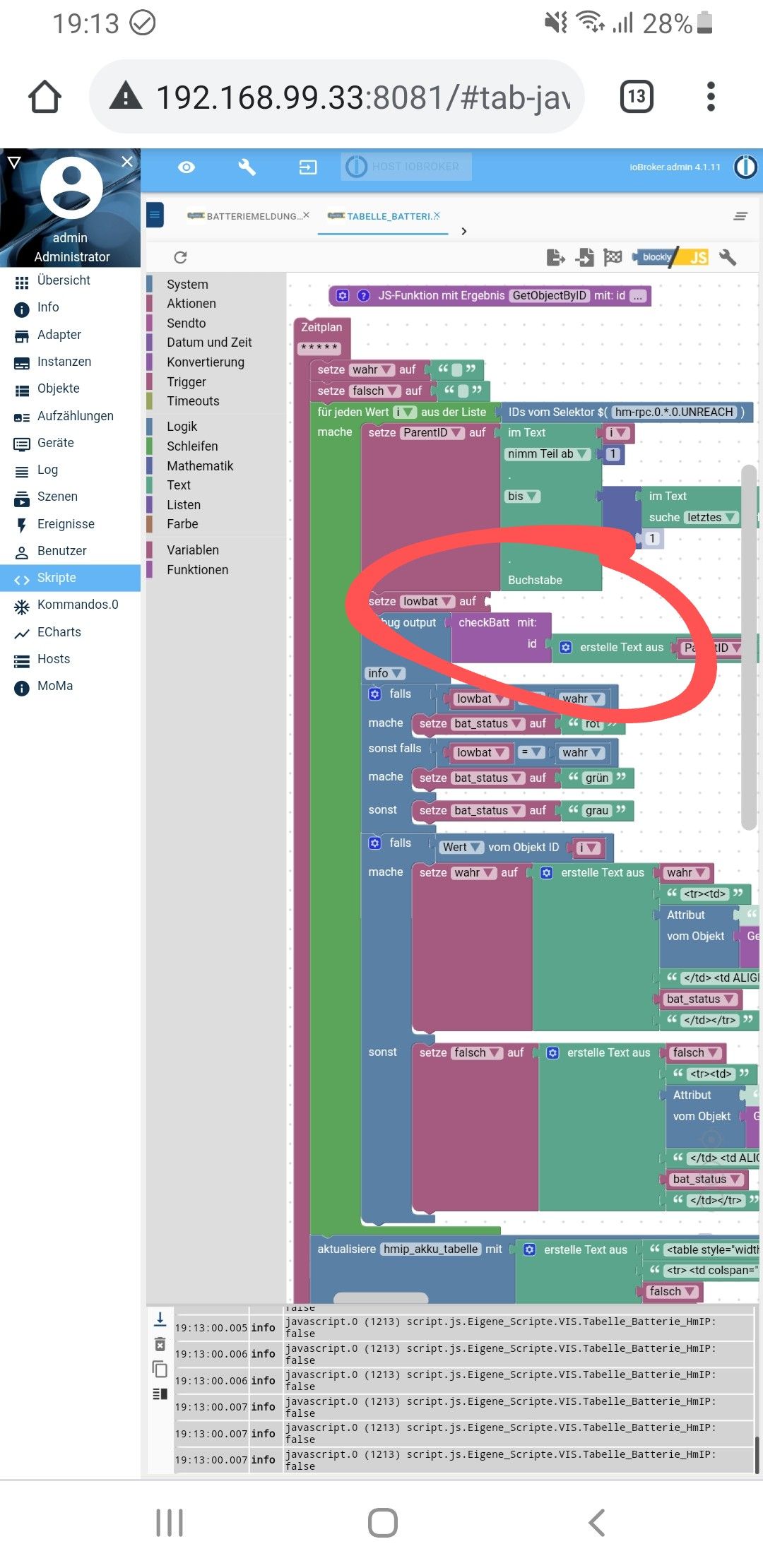Viewport: 763px width, 1568px height.
Task: Open the equals operator dropdown
Action: (531, 752)
